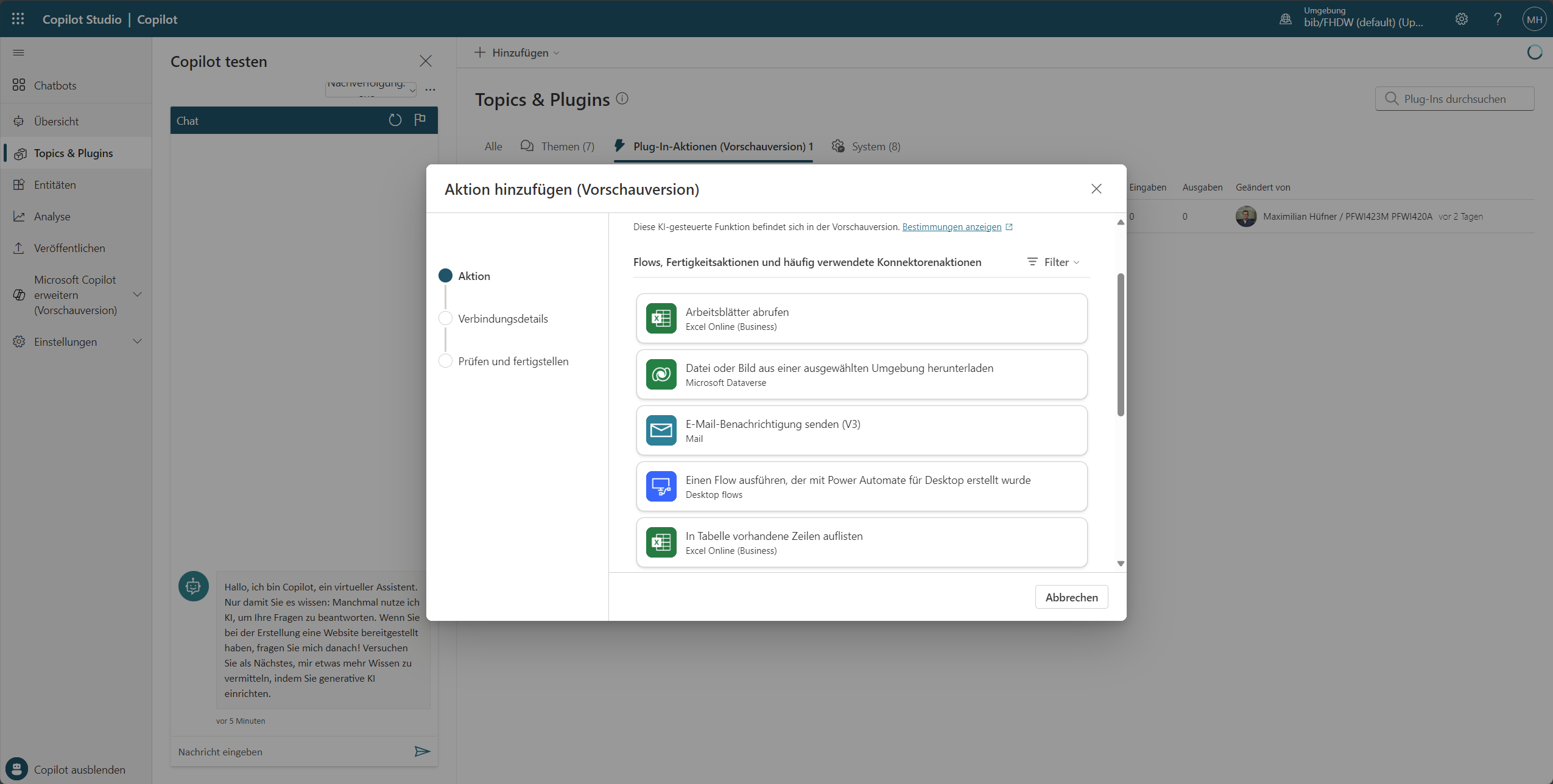Send the message with arrow icon
Image resolution: width=1553 pixels, height=784 pixels.
tap(422, 751)
